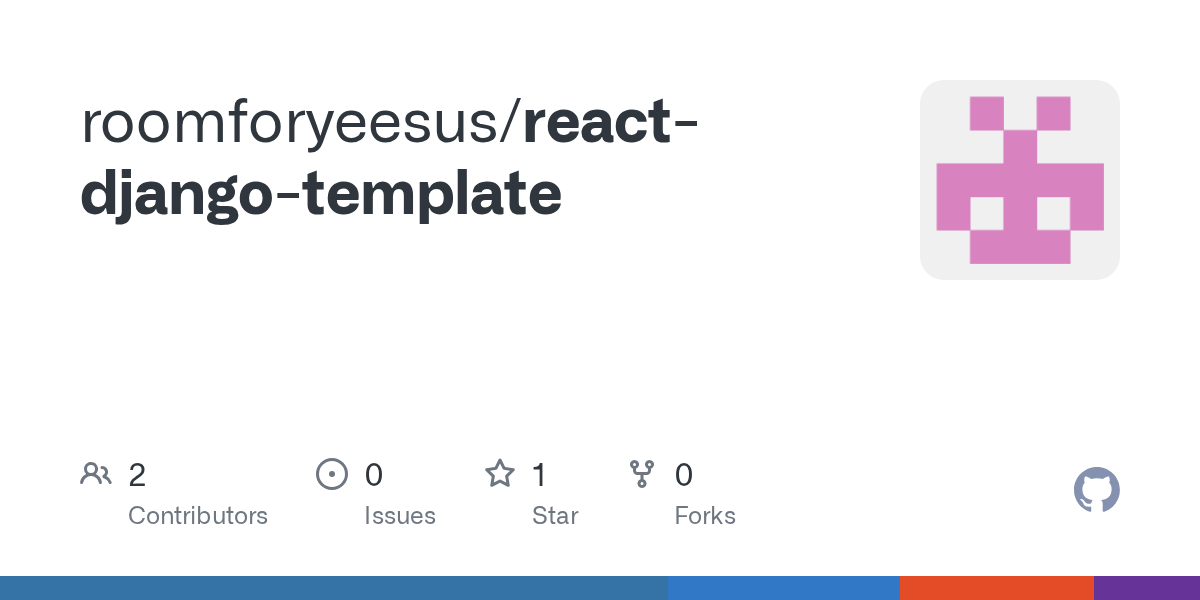
Task: Click the GitHub octocat logo
Action: (1096, 490)
